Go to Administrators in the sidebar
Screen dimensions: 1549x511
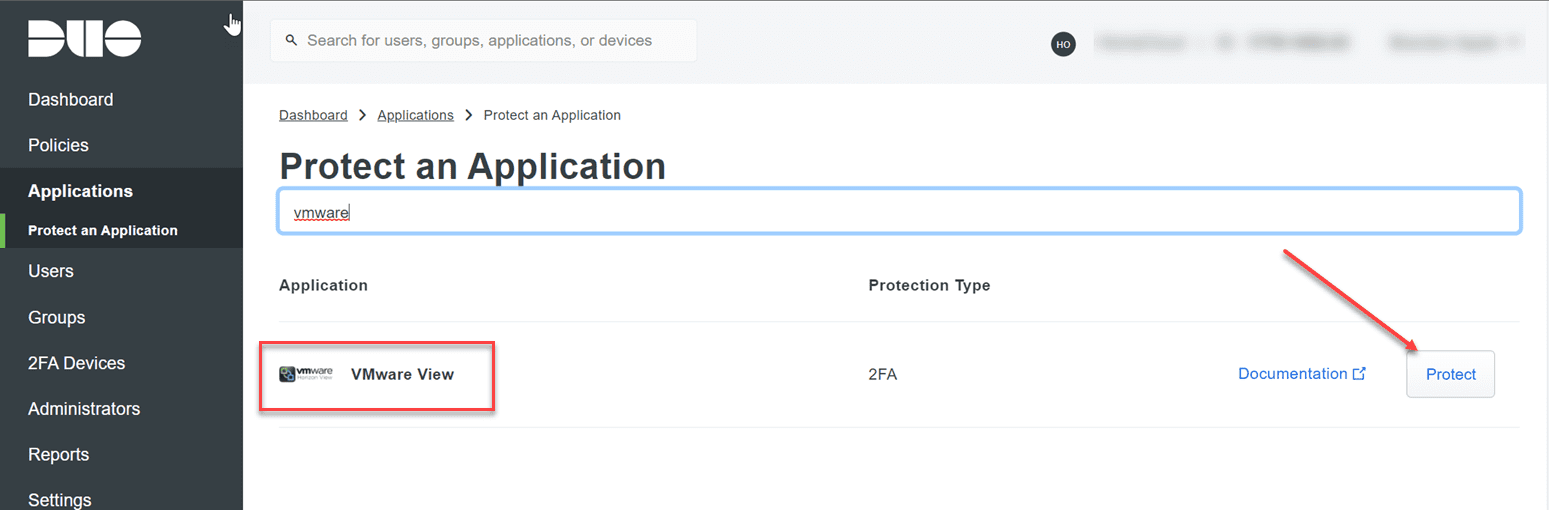coord(84,409)
